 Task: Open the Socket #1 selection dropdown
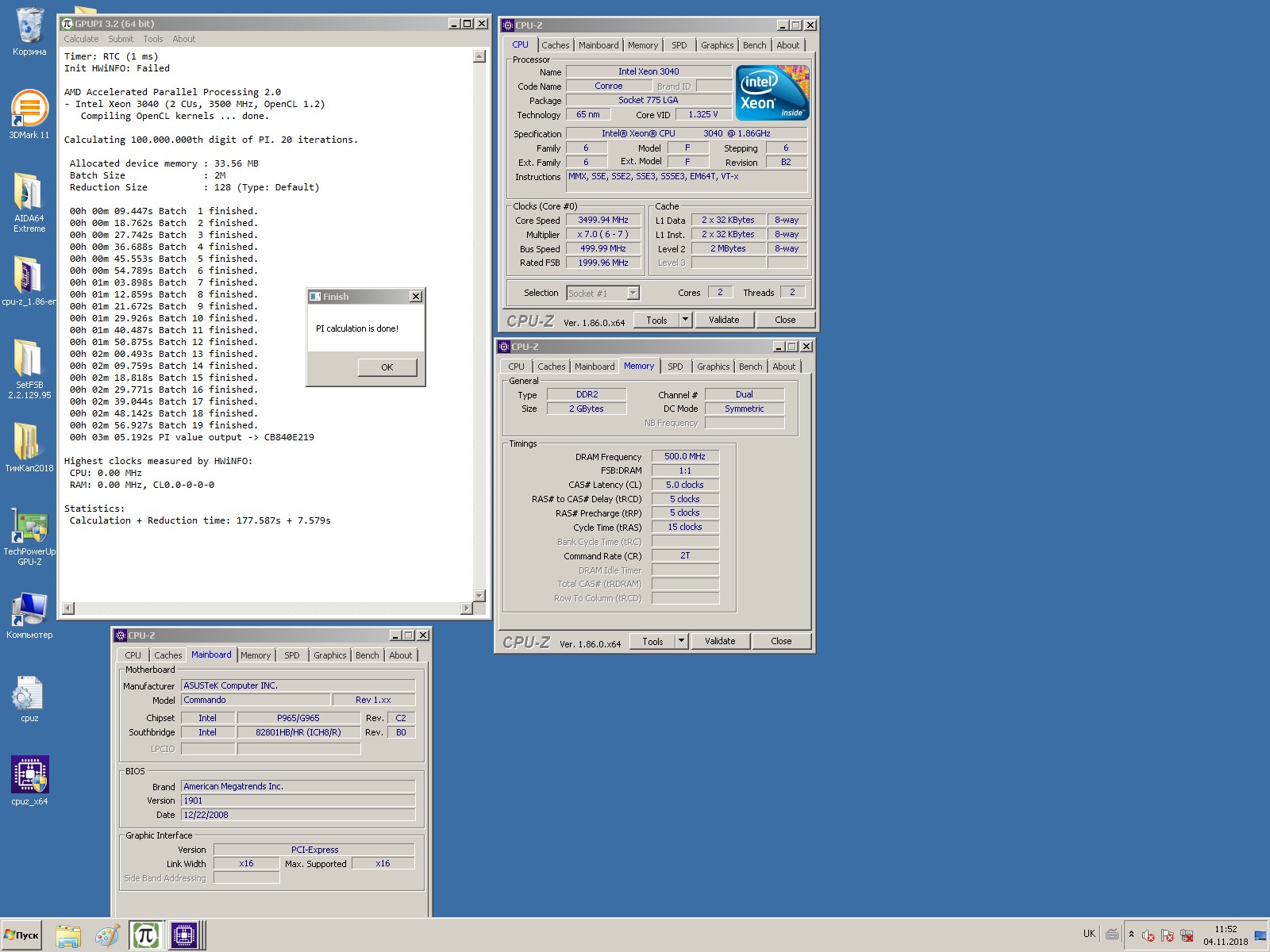602,294
